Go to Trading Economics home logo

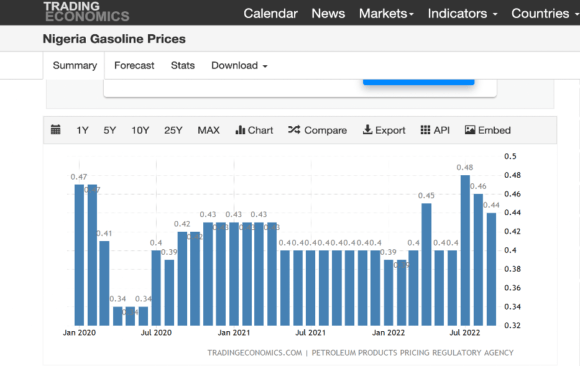point(87,12)
